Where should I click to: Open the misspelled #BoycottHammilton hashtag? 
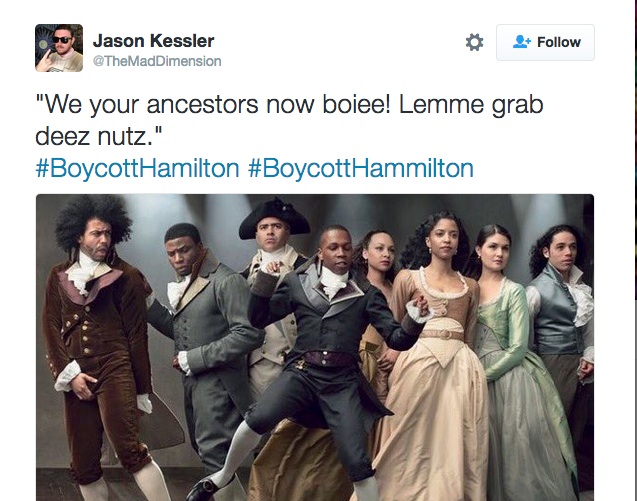click(361, 167)
